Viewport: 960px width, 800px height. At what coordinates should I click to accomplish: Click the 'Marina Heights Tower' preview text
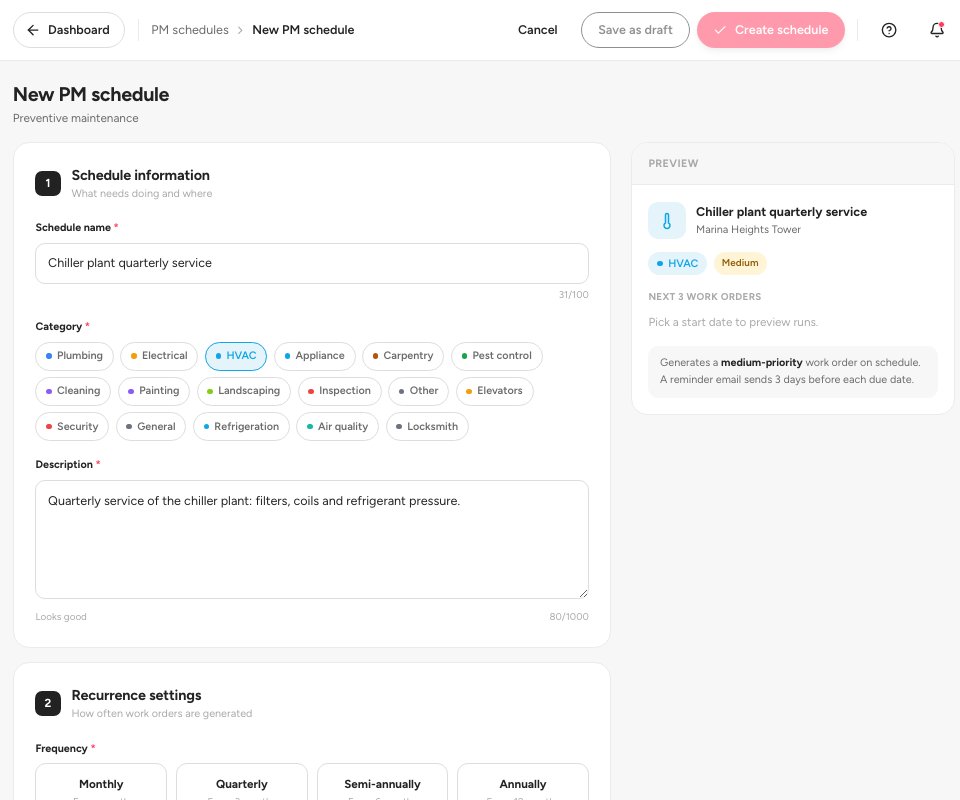(x=748, y=230)
